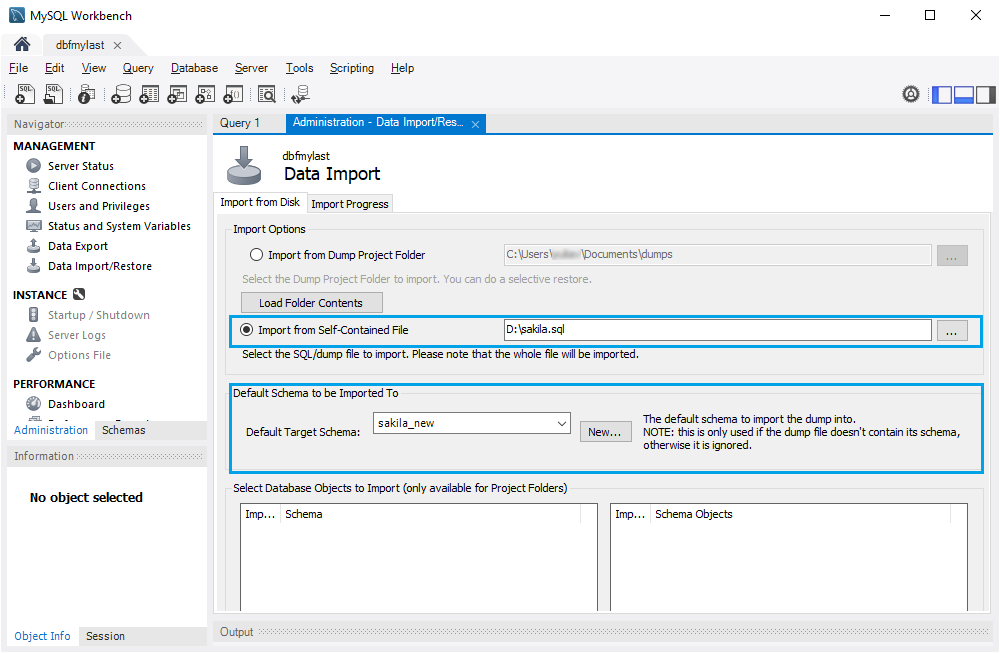Open the search table data tool
The image size is (1000, 653).
pyautogui.click(x=266, y=94)
